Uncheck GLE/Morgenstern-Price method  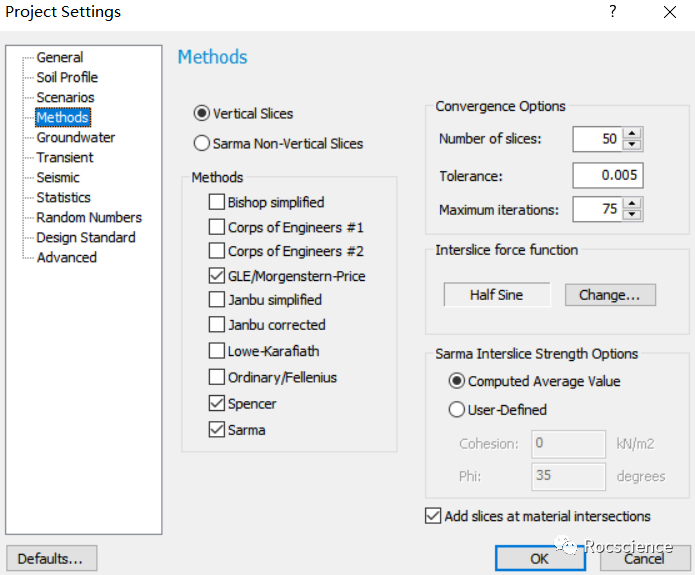217,276
